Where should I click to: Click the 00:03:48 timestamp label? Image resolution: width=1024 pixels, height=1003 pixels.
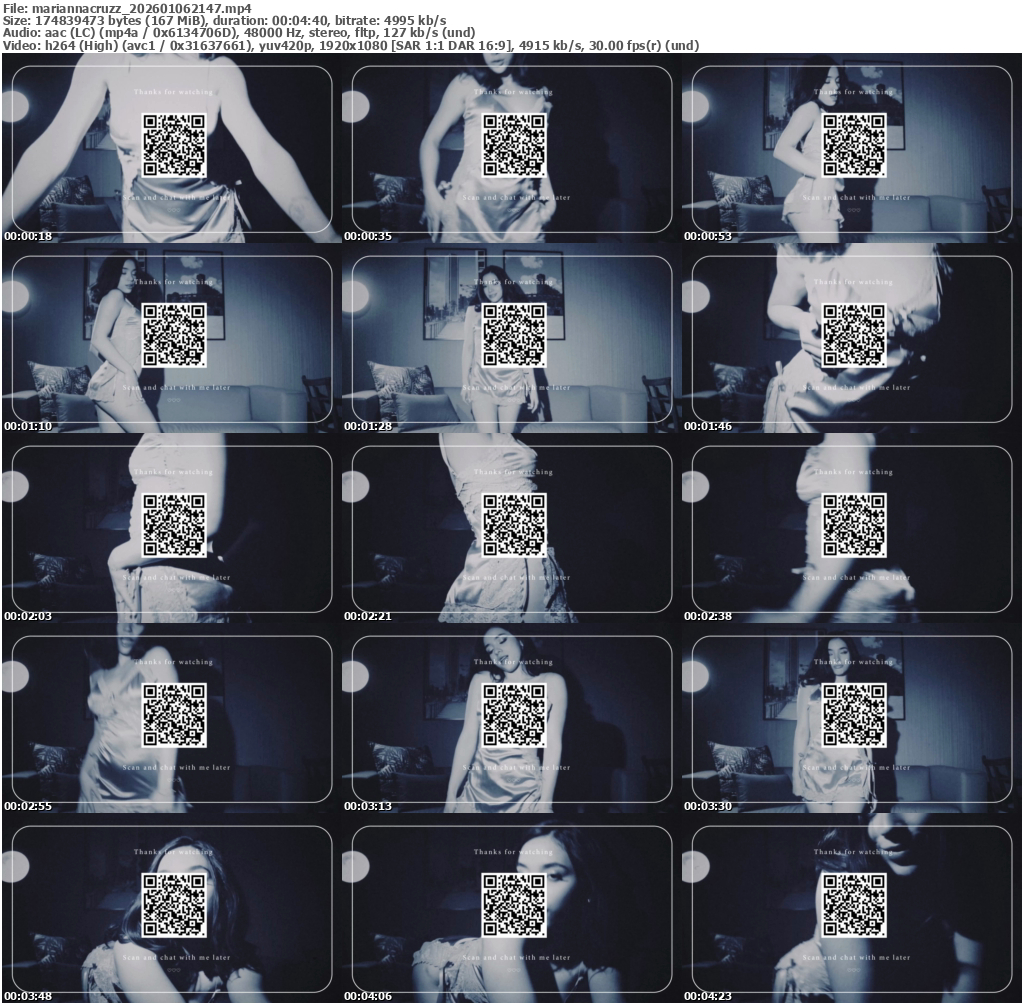pyautogui.click(x=28, y=996)
